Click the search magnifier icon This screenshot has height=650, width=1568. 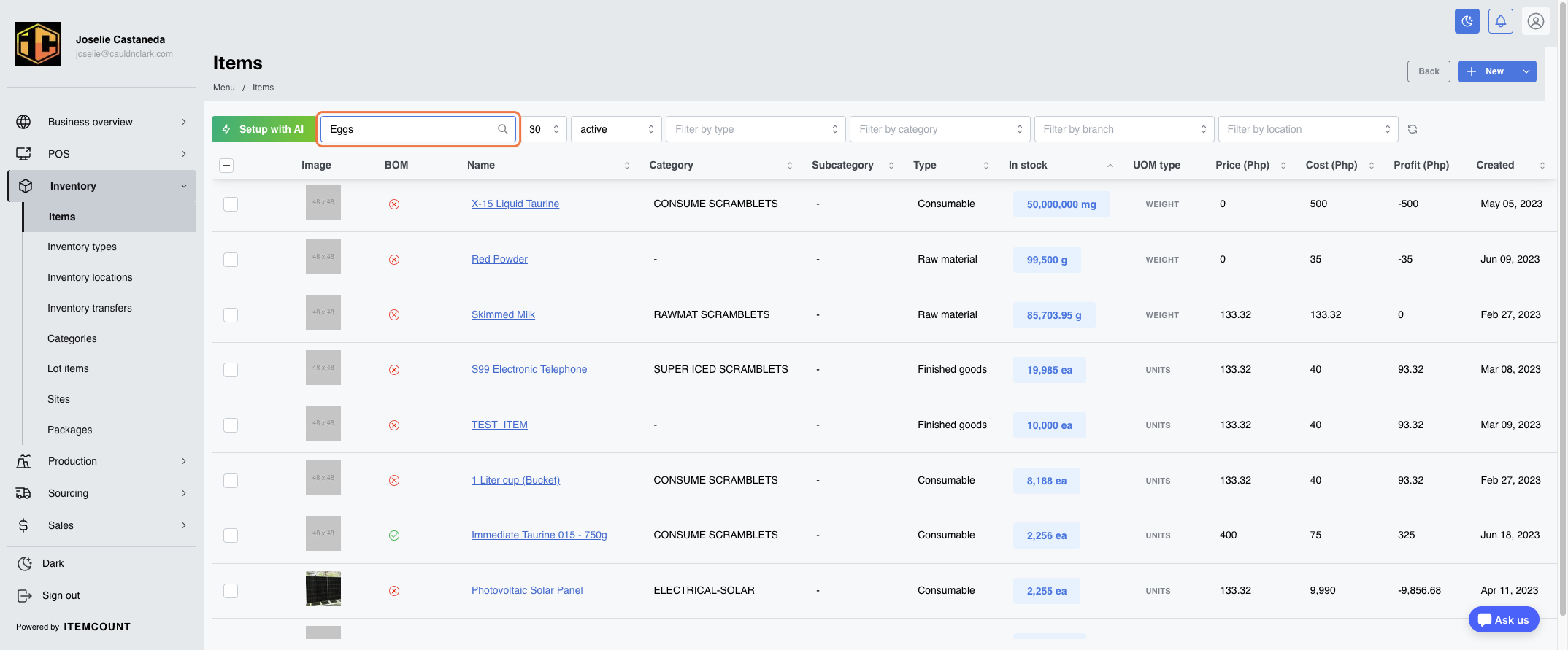point(503,129)
